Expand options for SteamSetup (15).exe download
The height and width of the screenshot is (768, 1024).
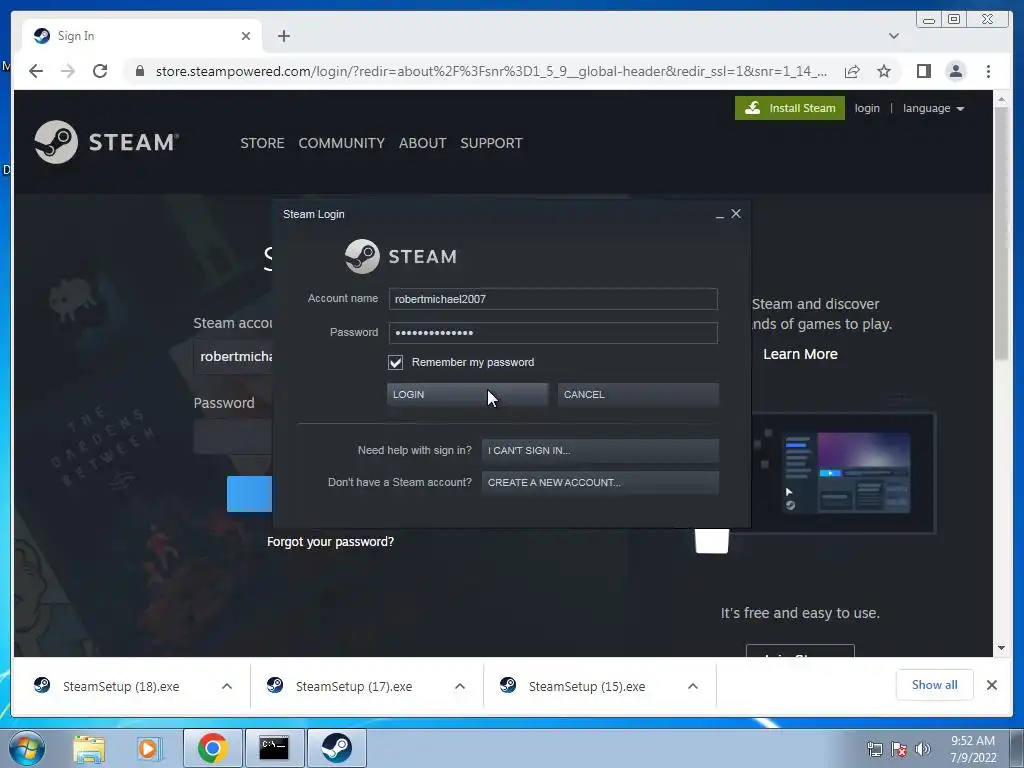pyautogui.click(x=693, y=686)
